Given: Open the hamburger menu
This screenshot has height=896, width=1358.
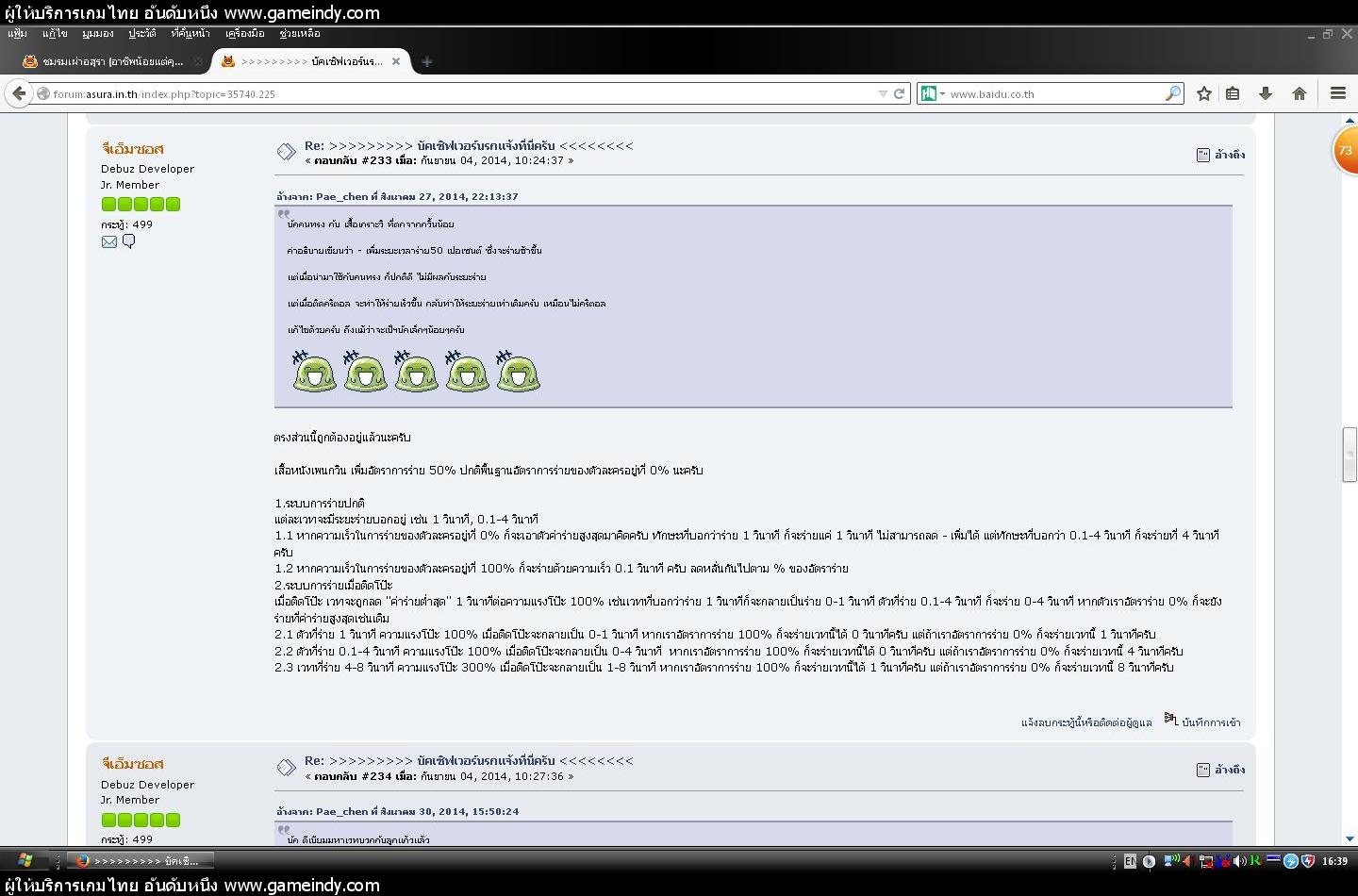Looking at the screenshot, I should point(1337,93).
